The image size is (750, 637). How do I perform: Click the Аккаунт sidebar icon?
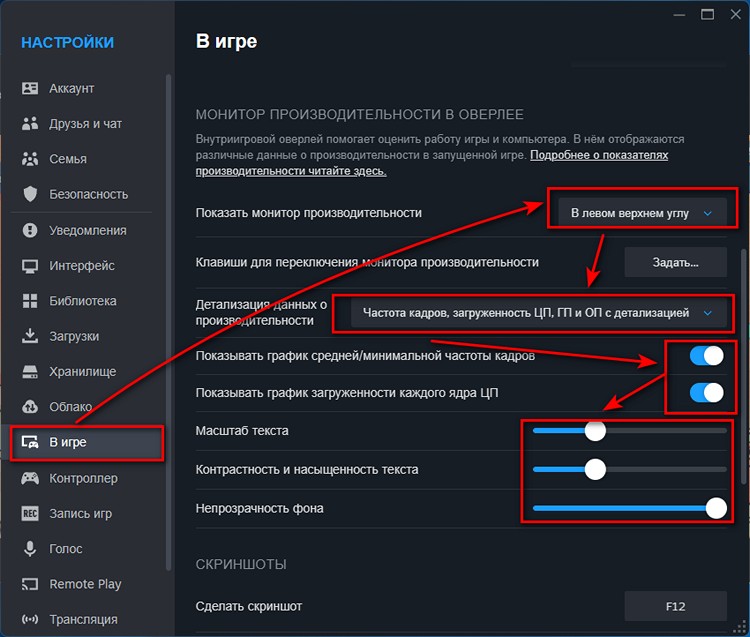pyautogui.click(x=30, y=88)
